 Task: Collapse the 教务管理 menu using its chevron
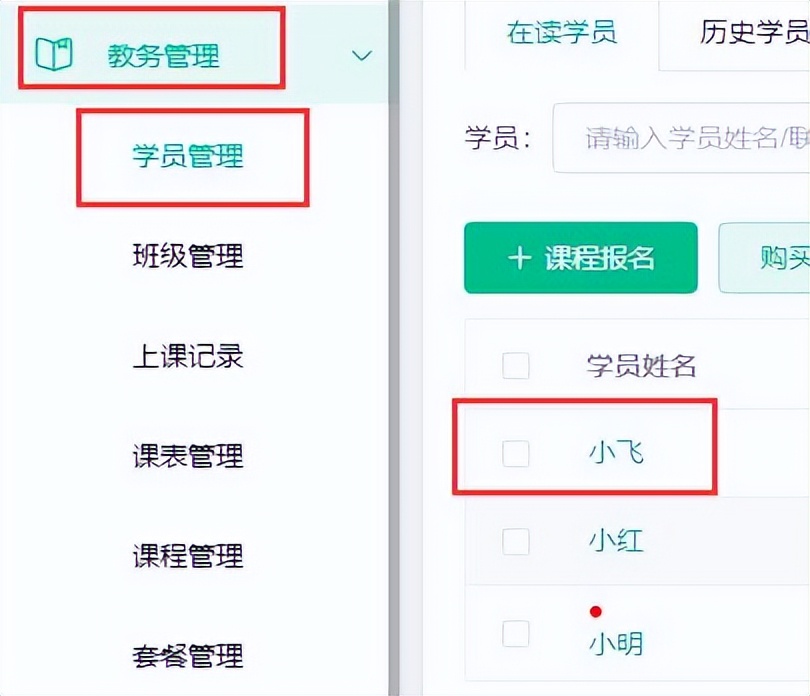point(360,56)
